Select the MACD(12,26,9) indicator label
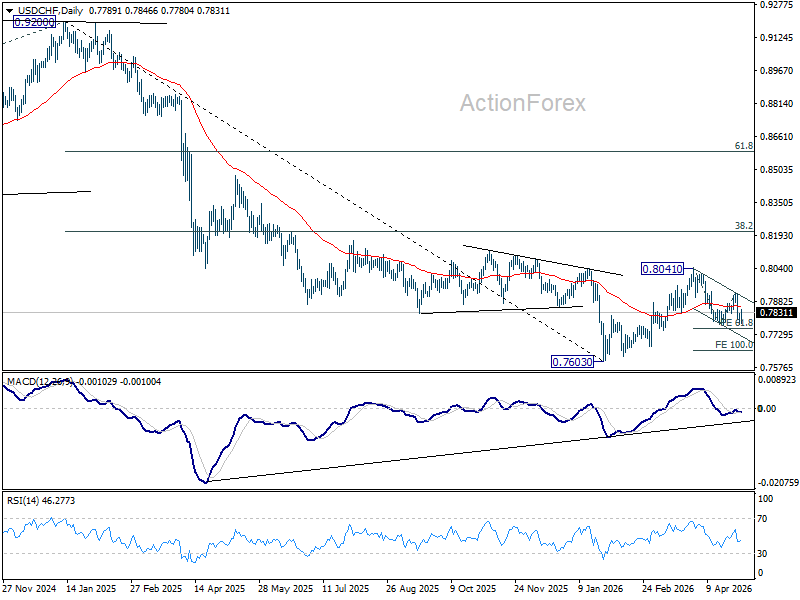 coord(40,382)
